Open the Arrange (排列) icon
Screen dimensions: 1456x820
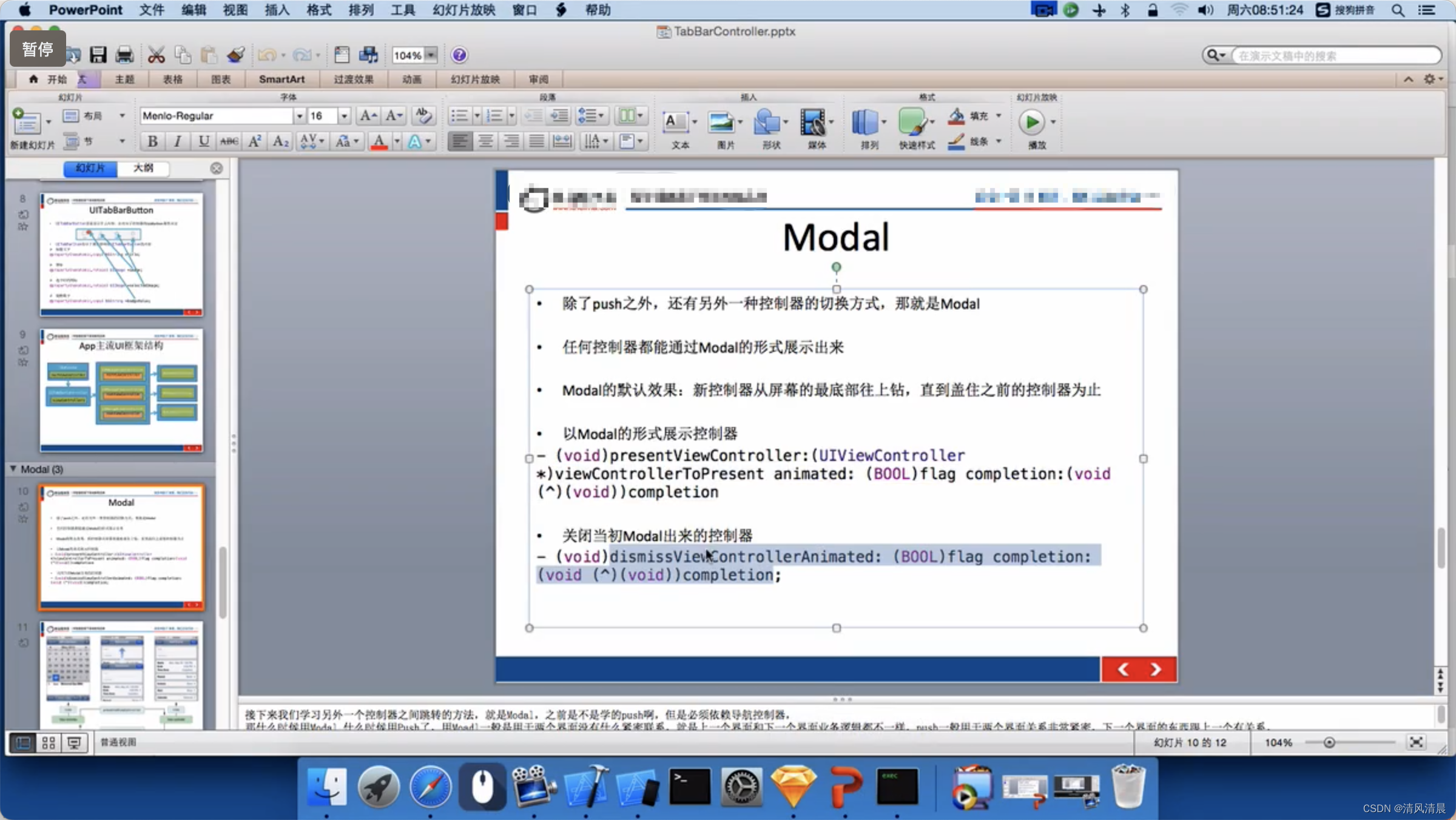(865, 123)
